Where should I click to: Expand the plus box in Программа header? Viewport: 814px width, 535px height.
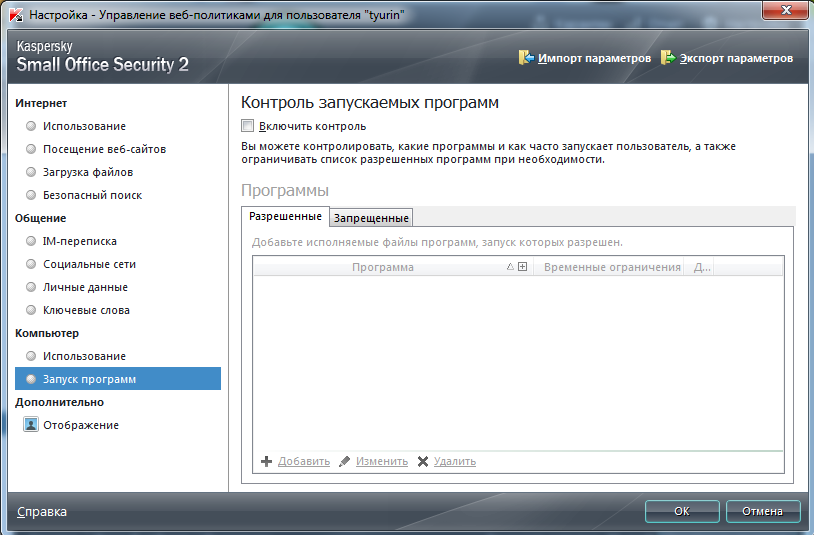point(523,267)
